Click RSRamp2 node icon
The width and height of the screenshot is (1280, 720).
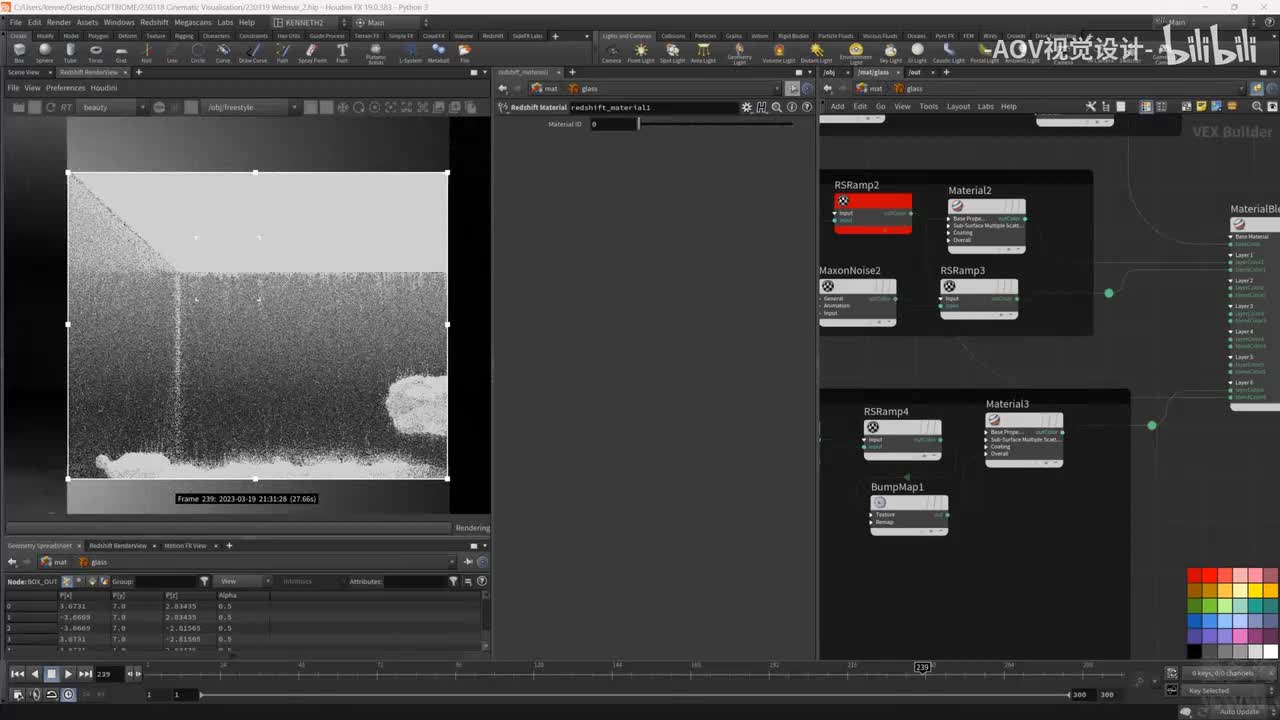click(x=843, y=200)
